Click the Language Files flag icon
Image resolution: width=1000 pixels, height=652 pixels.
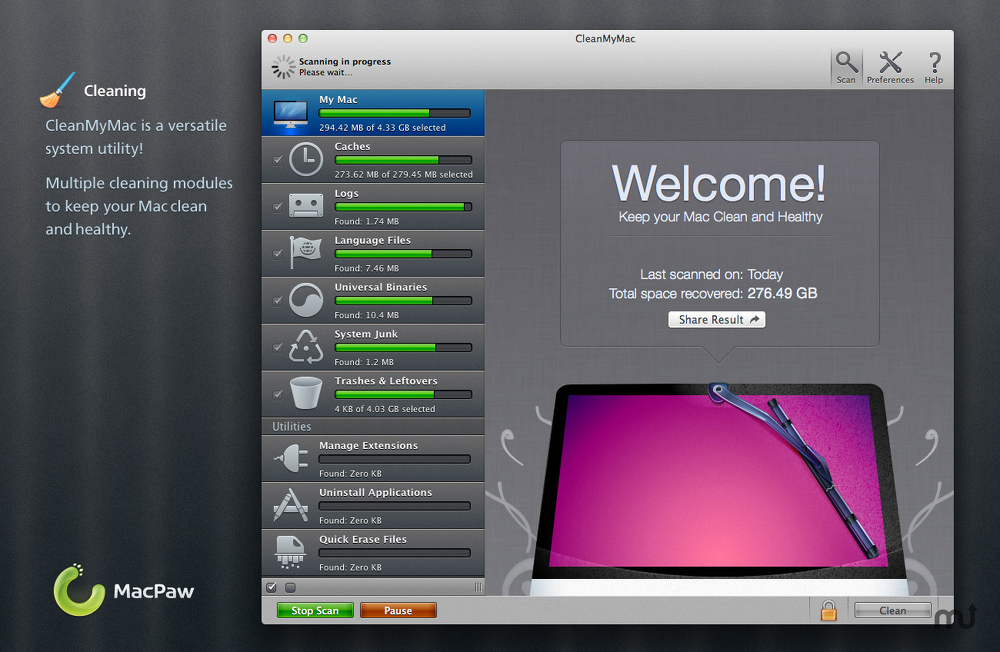coord(306,253)
